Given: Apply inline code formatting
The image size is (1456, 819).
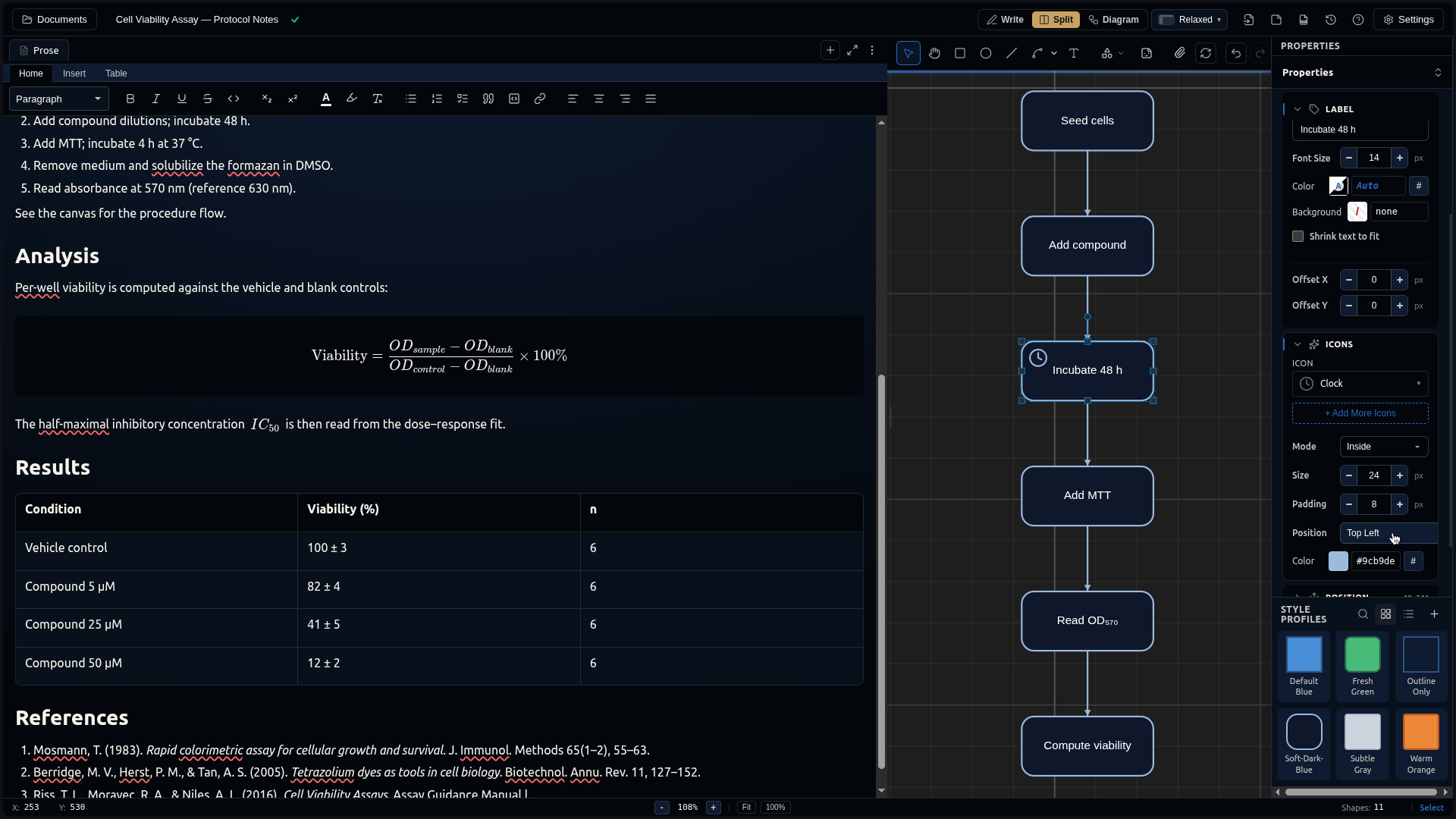Looking at the screenshot, I should 234,99.
